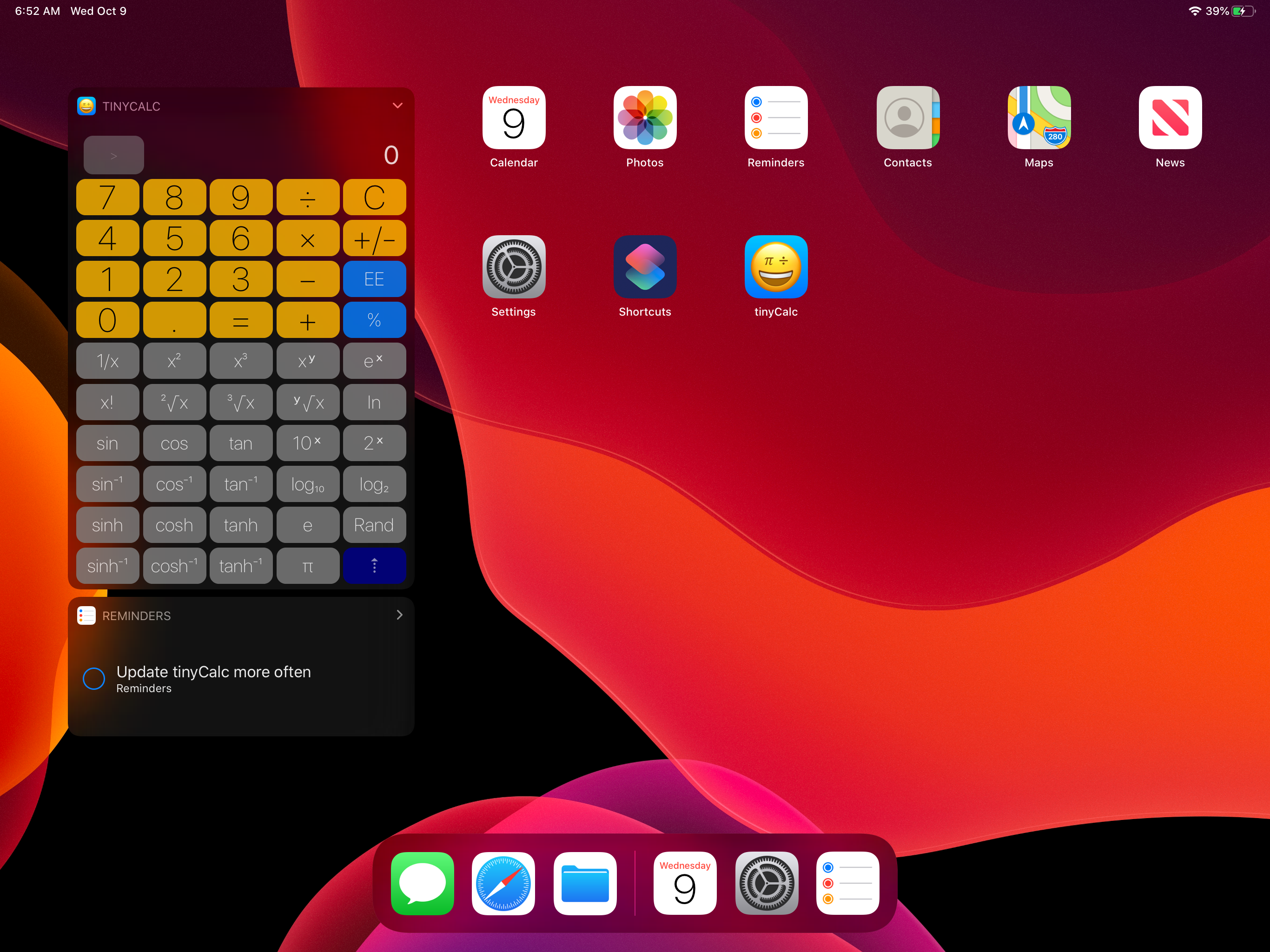Clear the display with C
The height and width of the screenshot is (952, 1270).
pyautogui.click(x=374, y=197)
